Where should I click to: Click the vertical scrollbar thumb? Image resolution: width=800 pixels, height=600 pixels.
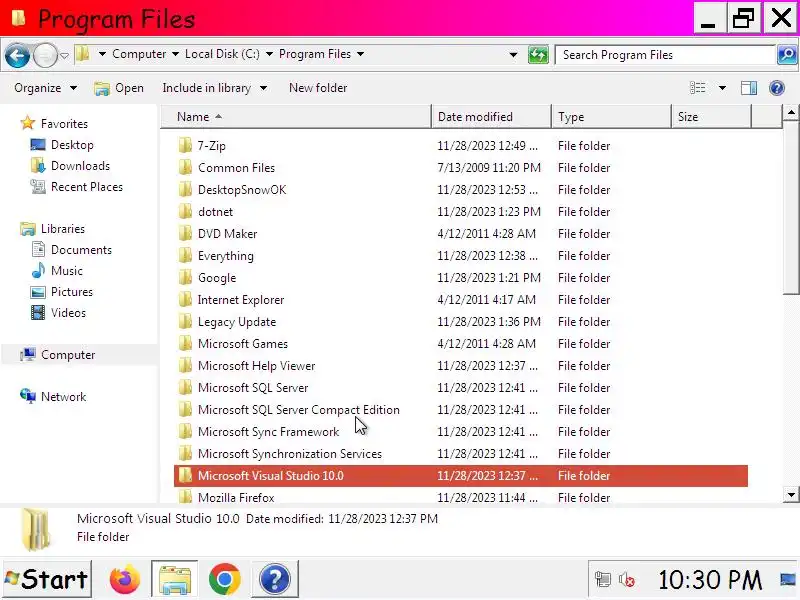(x=790, y=209)
